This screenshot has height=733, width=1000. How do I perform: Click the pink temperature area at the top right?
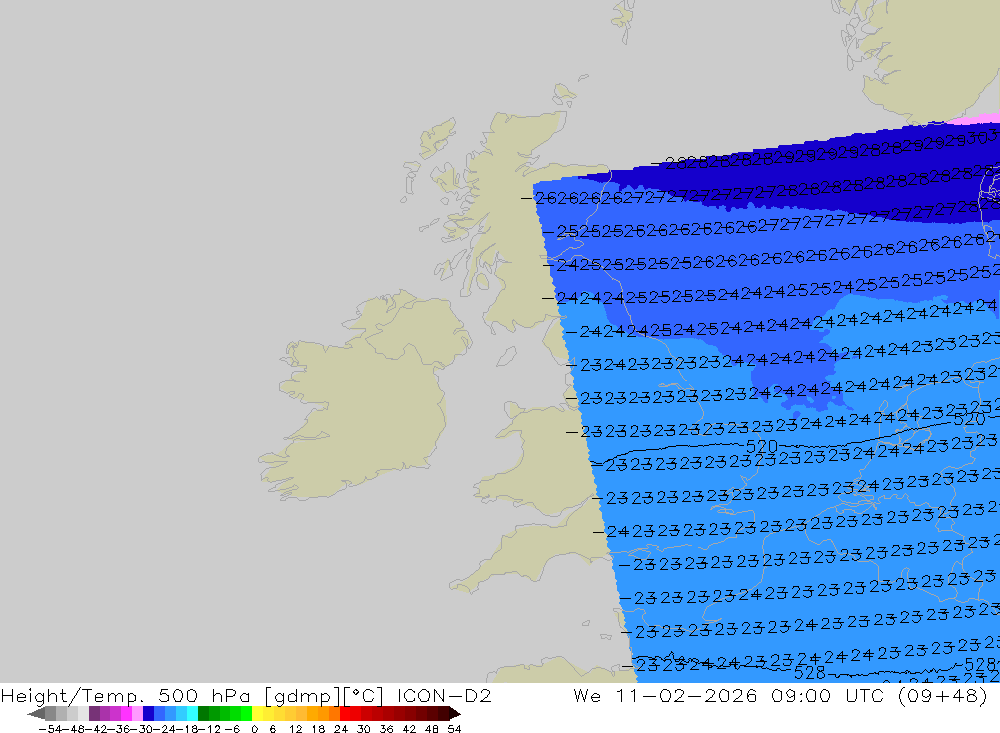pos(979,119)
